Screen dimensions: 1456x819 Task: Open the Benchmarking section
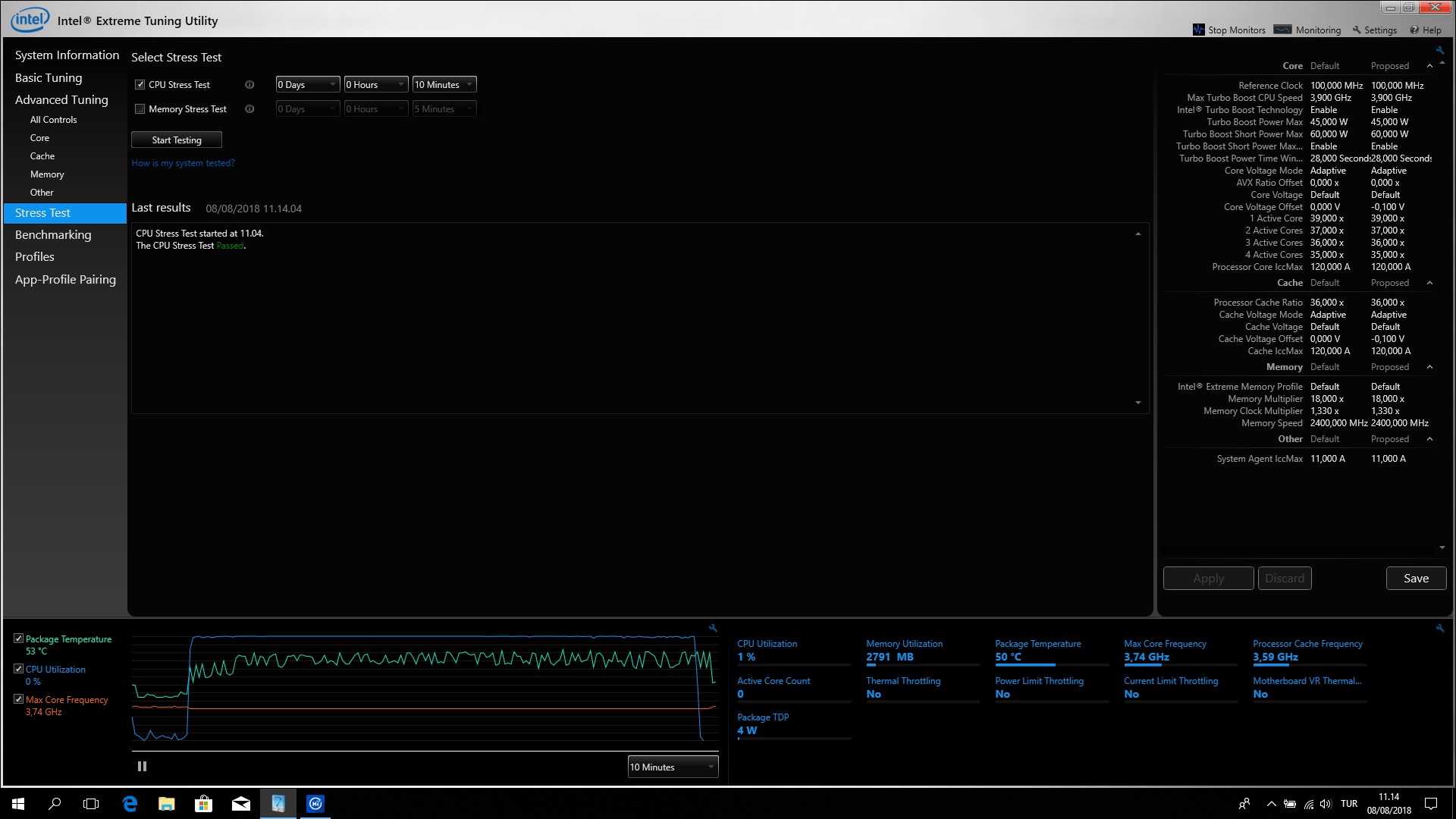click(53, 235)
